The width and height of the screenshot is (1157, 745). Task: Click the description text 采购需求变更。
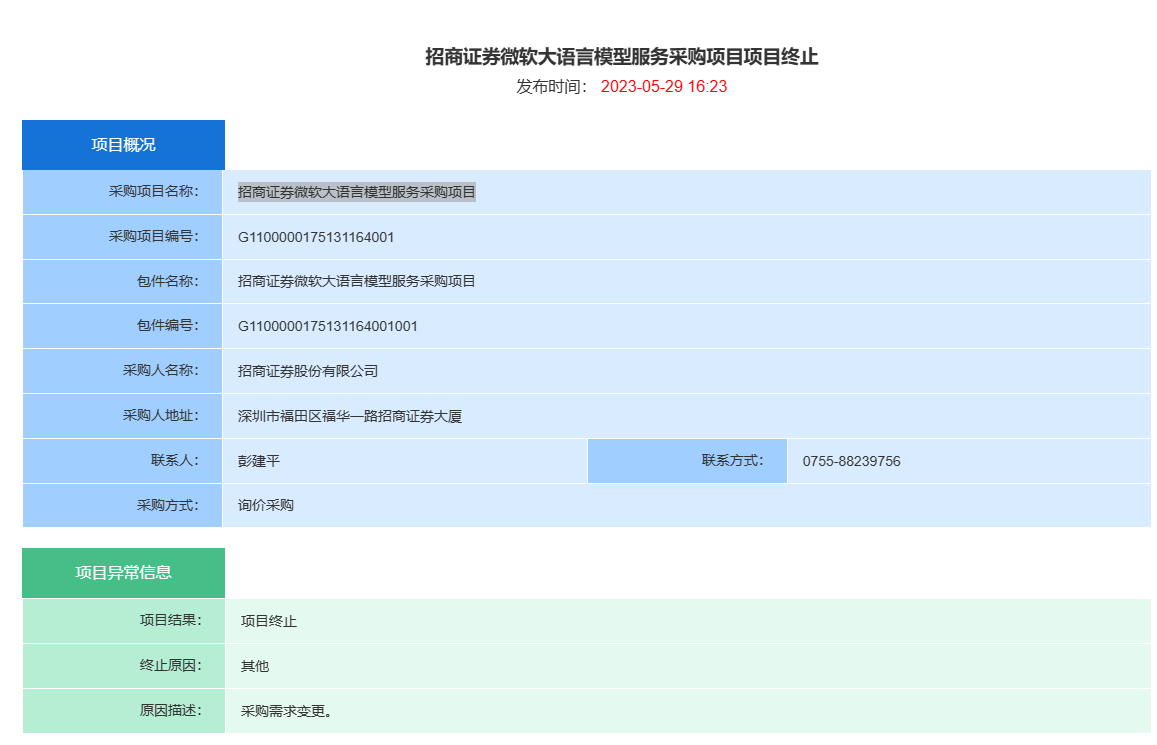click(x=286, y=711)
